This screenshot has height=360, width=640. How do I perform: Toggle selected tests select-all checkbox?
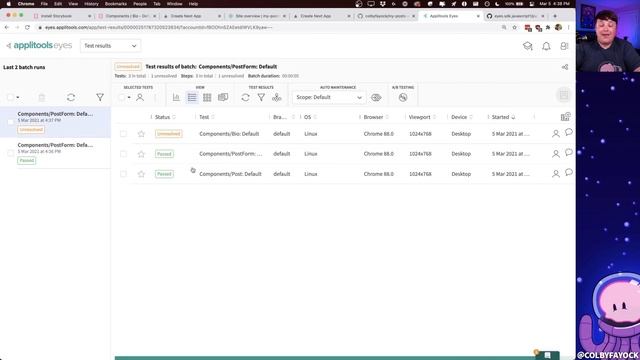[x=122, y=97]
